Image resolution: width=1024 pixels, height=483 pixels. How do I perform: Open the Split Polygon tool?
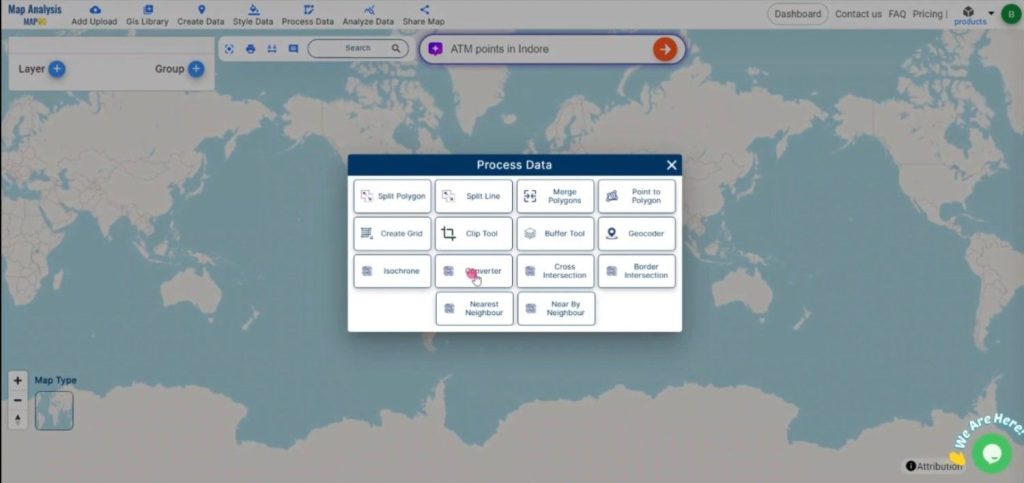[392, 196]
